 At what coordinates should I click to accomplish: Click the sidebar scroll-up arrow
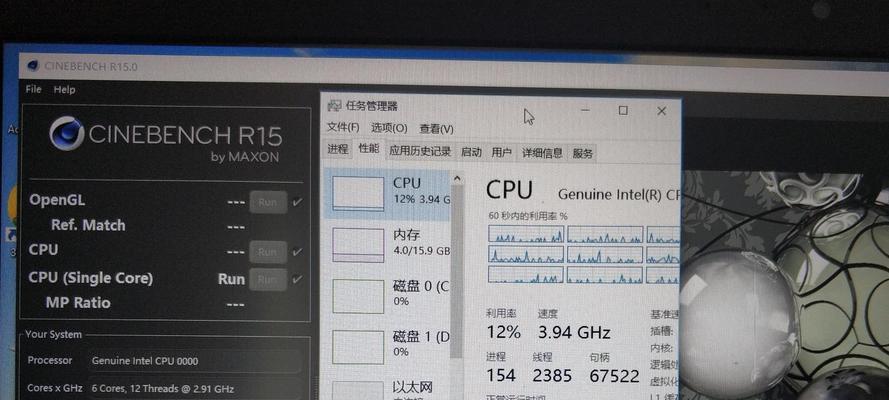point(458,179)
